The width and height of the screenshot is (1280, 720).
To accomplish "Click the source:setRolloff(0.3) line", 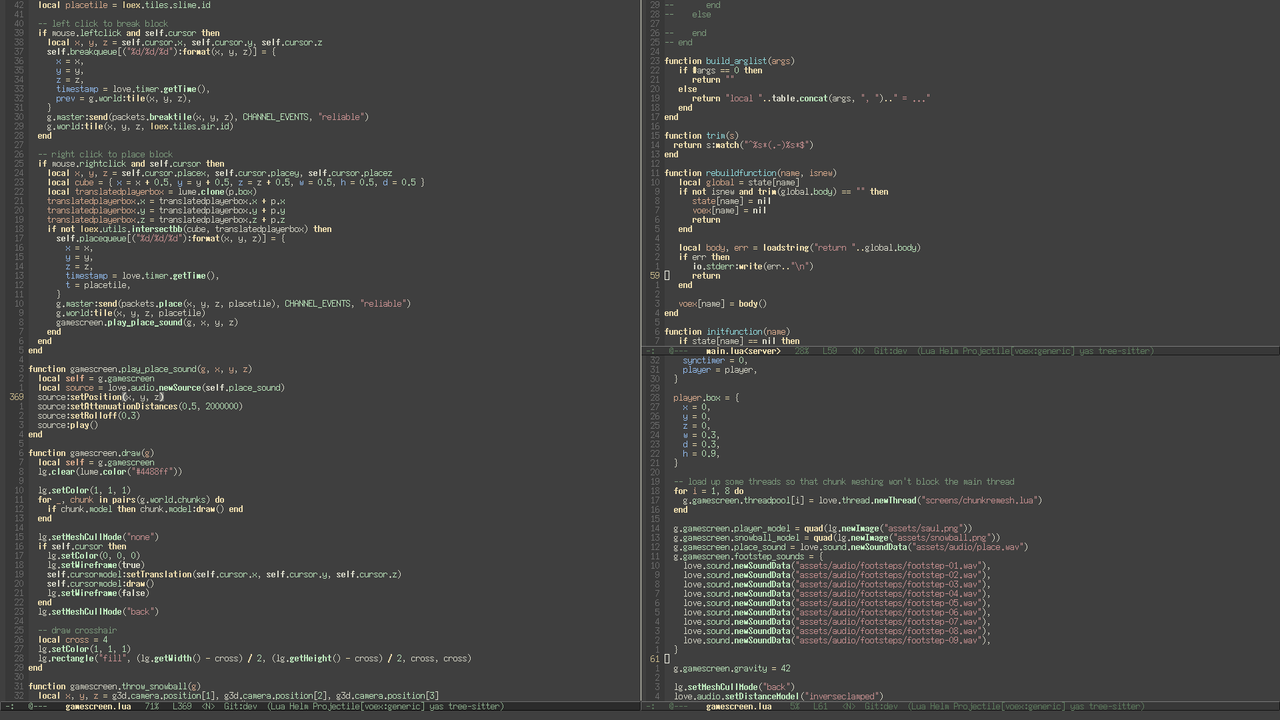I will point(89,415).
